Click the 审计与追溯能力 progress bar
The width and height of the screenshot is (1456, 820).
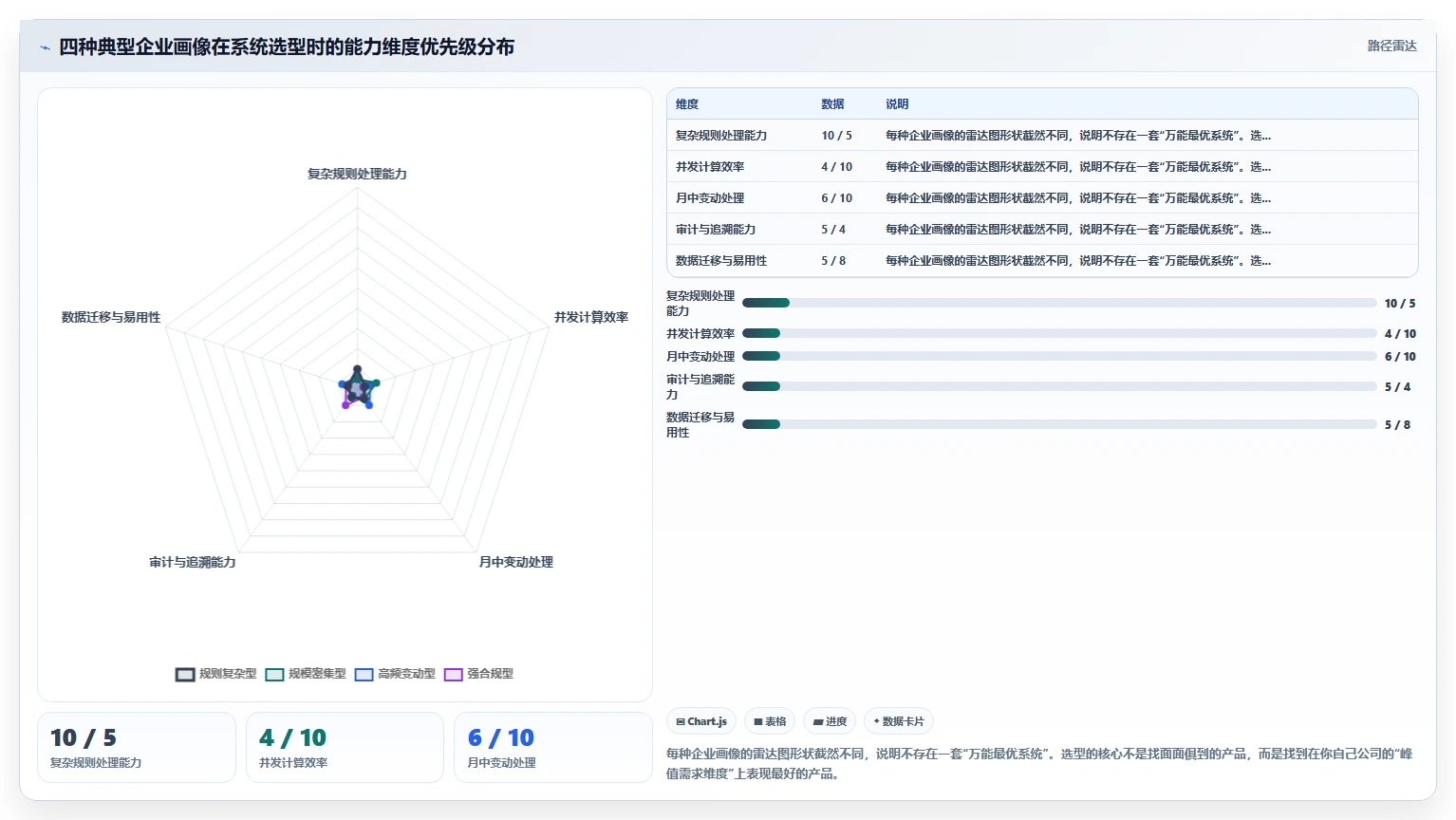coord(1059,386)
